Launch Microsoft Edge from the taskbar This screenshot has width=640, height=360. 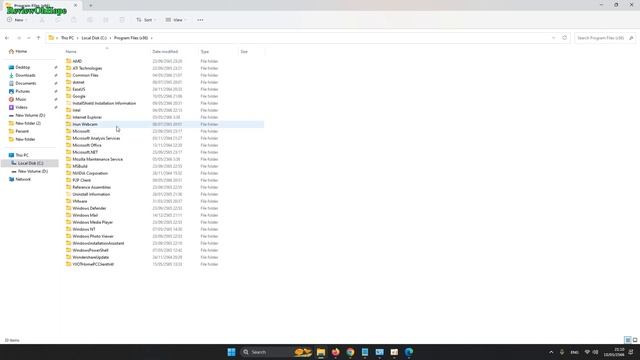[x=409, y=352]
